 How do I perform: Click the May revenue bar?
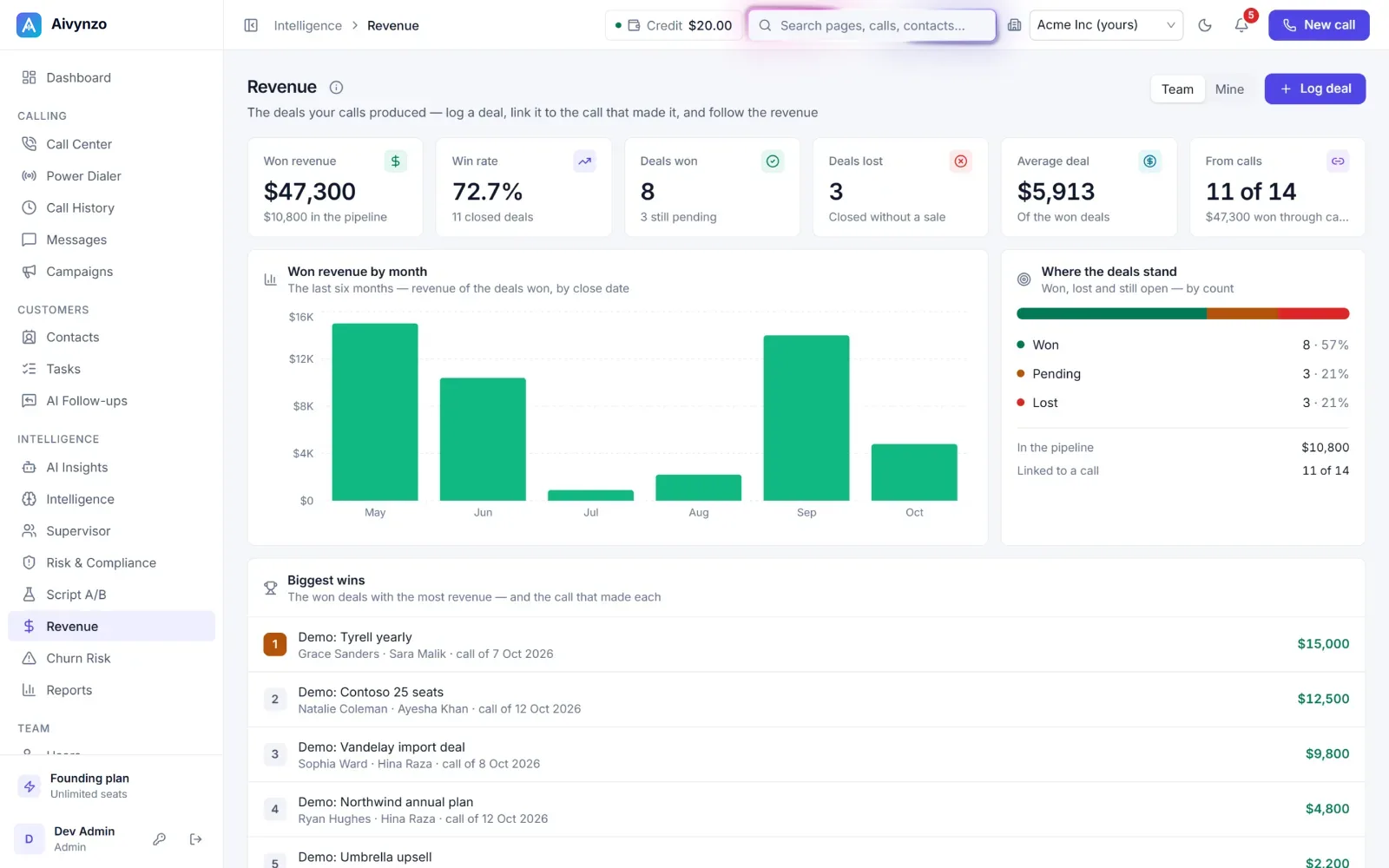tap(375, 411)
